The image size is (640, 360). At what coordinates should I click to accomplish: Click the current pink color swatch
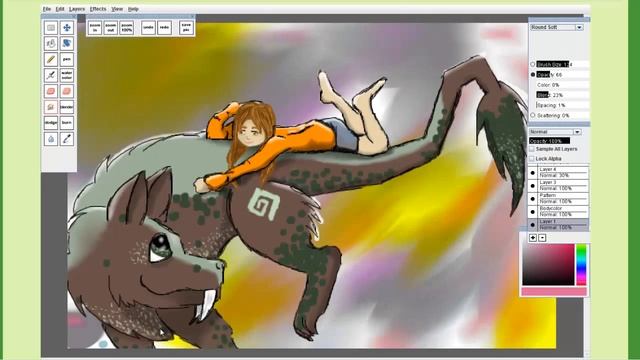click(x=554, y=291)
